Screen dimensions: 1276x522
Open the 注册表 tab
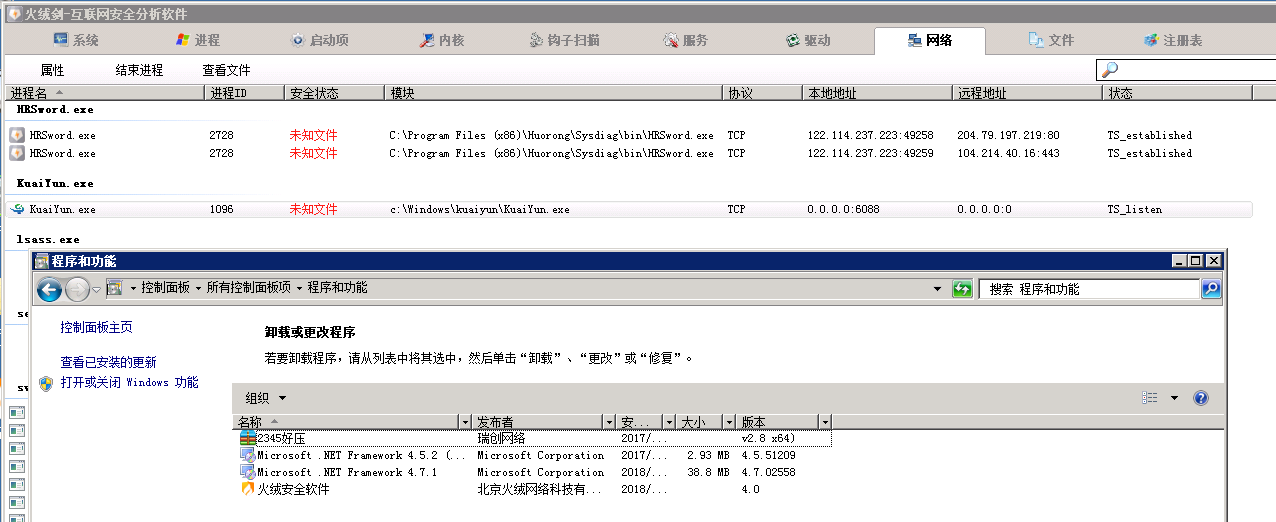point(1173,40)
